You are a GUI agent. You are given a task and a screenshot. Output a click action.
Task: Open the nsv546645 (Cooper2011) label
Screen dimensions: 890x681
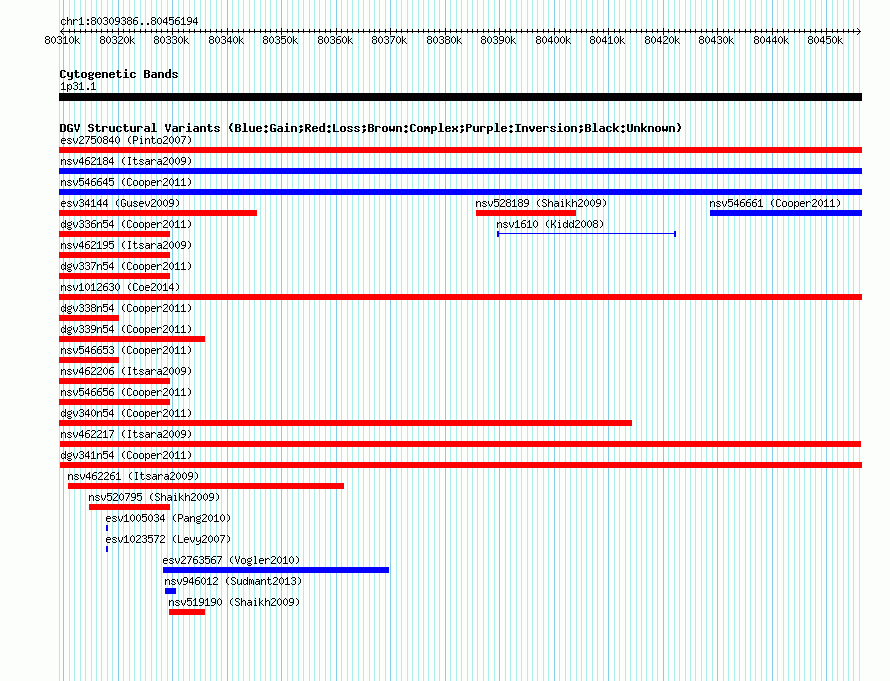[x=126, y=182]
